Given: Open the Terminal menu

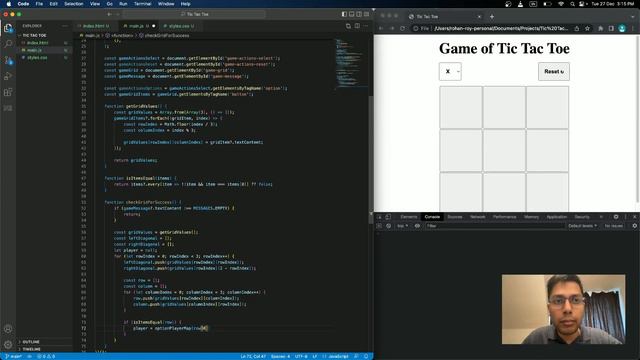Looking at the screenshot, I should [142, 4].
